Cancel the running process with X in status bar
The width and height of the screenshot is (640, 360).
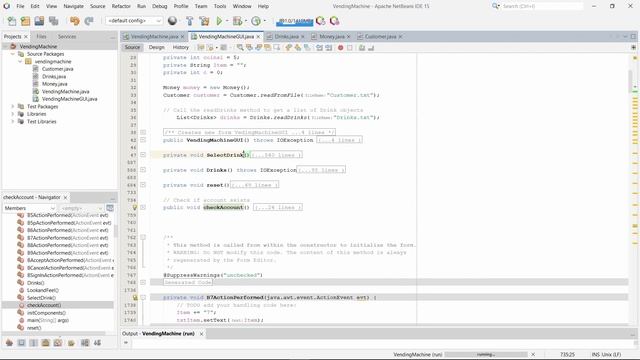click(x=533, y=354)
